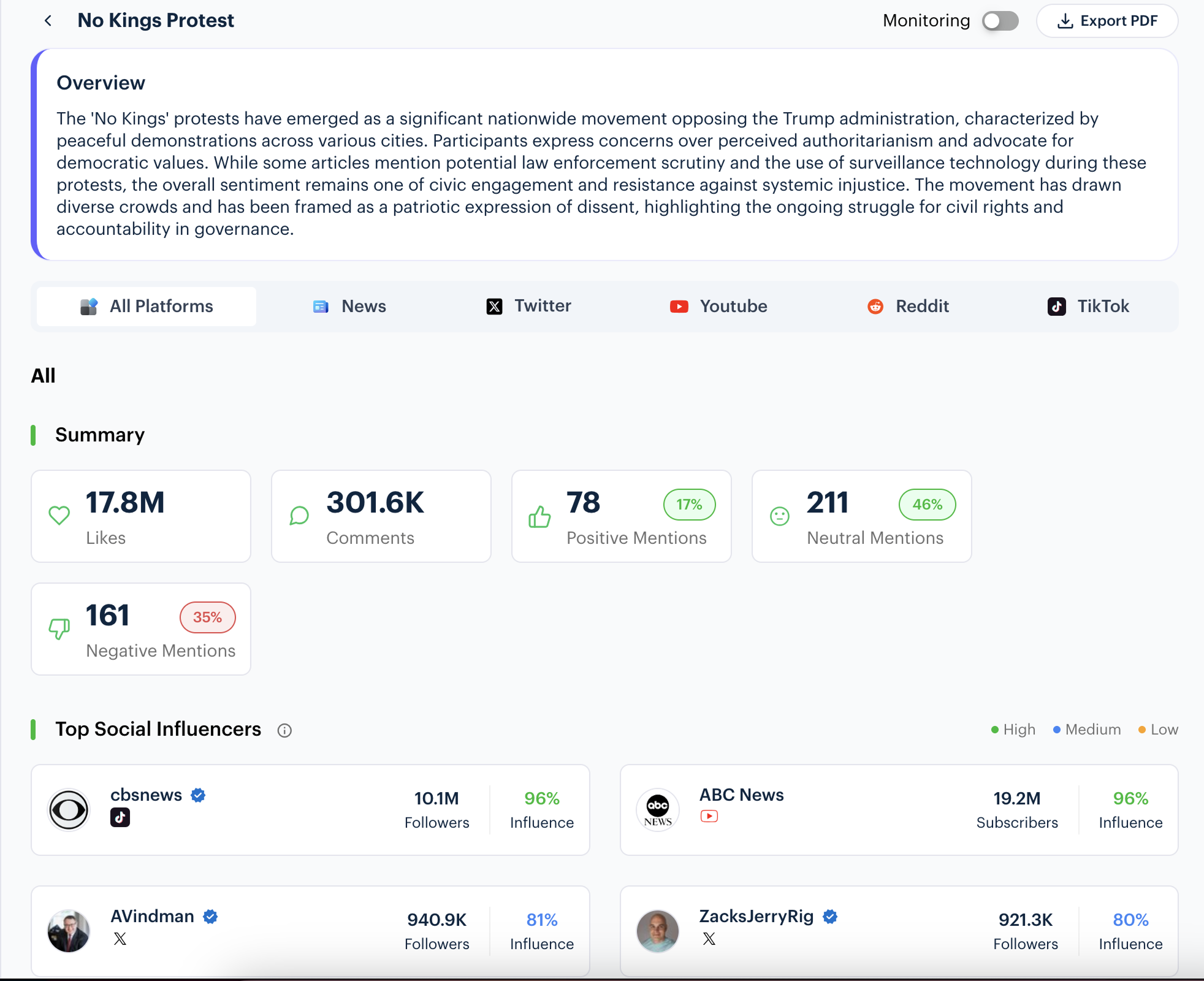Select the All Platforms tab
Image resolution: width=1204 pixels, height=981 pixels.
[147, 306]
